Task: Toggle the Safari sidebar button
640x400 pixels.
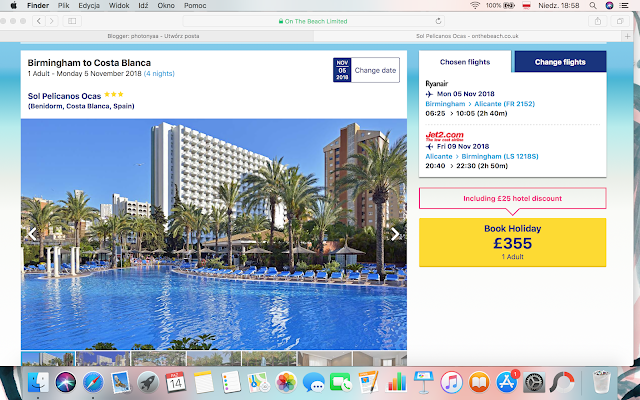Action: click(x=72, y=21)
